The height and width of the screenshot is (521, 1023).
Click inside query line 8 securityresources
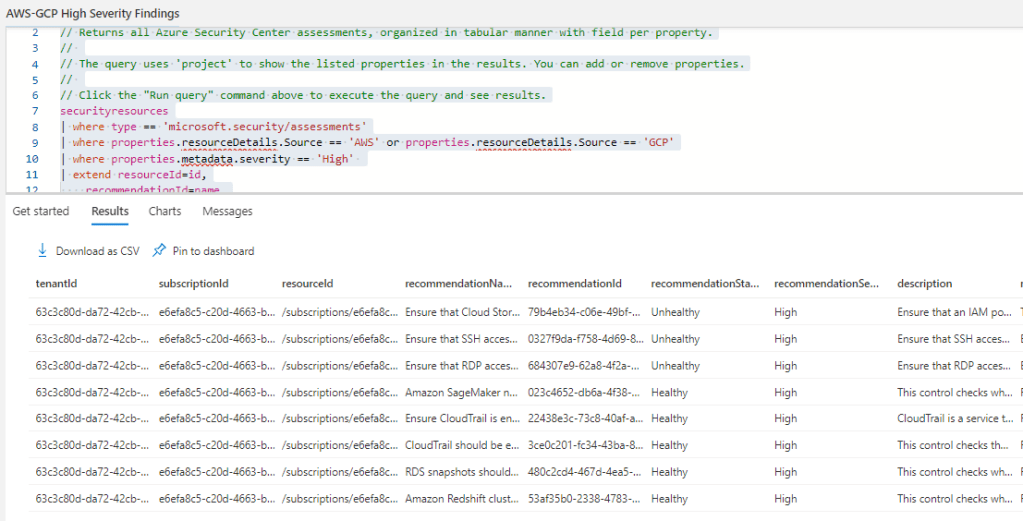(x=114, y=111)
